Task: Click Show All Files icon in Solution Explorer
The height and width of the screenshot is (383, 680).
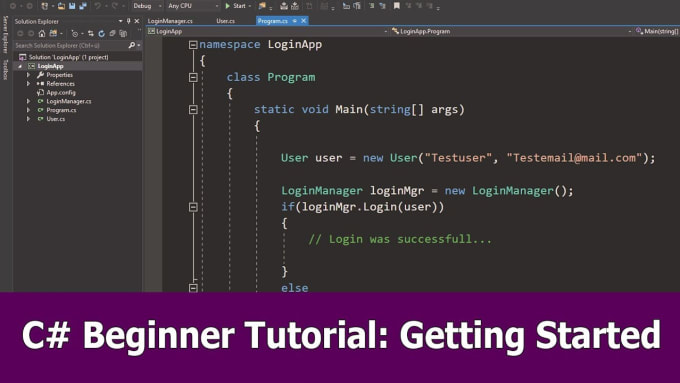Action: [x=123, y=33]
